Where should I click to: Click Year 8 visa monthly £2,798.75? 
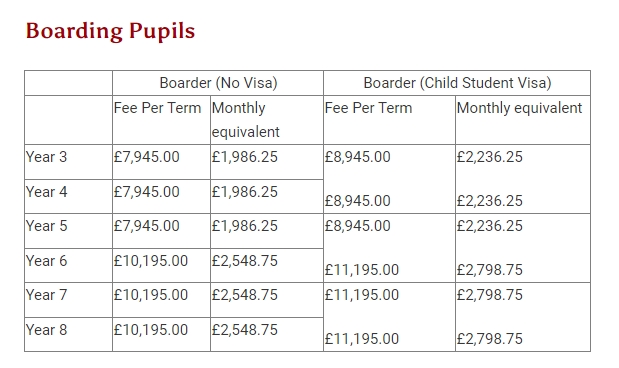490,339
